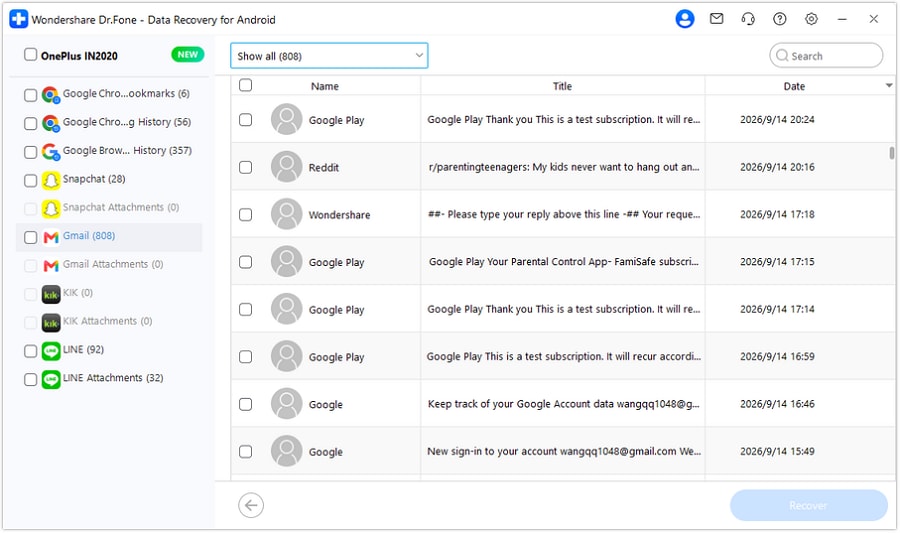Click the NEW badge beside OnePlus IN2020
Viewport: 900px width, 533px height.
(187, 55)
